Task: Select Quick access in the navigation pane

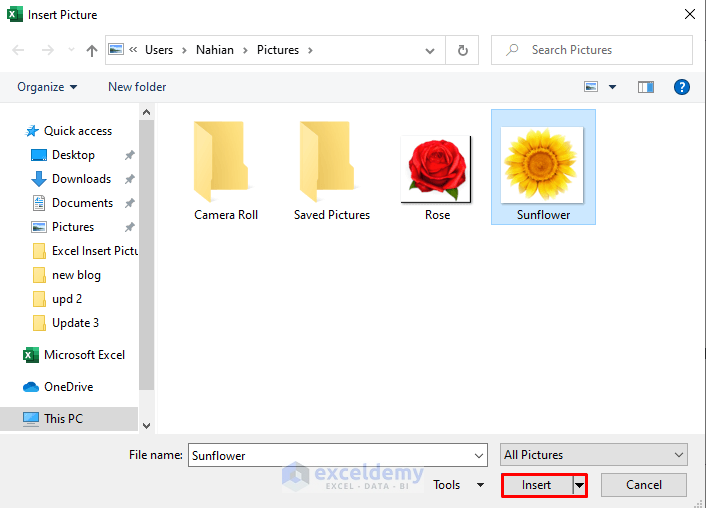Action: point(69,131)
